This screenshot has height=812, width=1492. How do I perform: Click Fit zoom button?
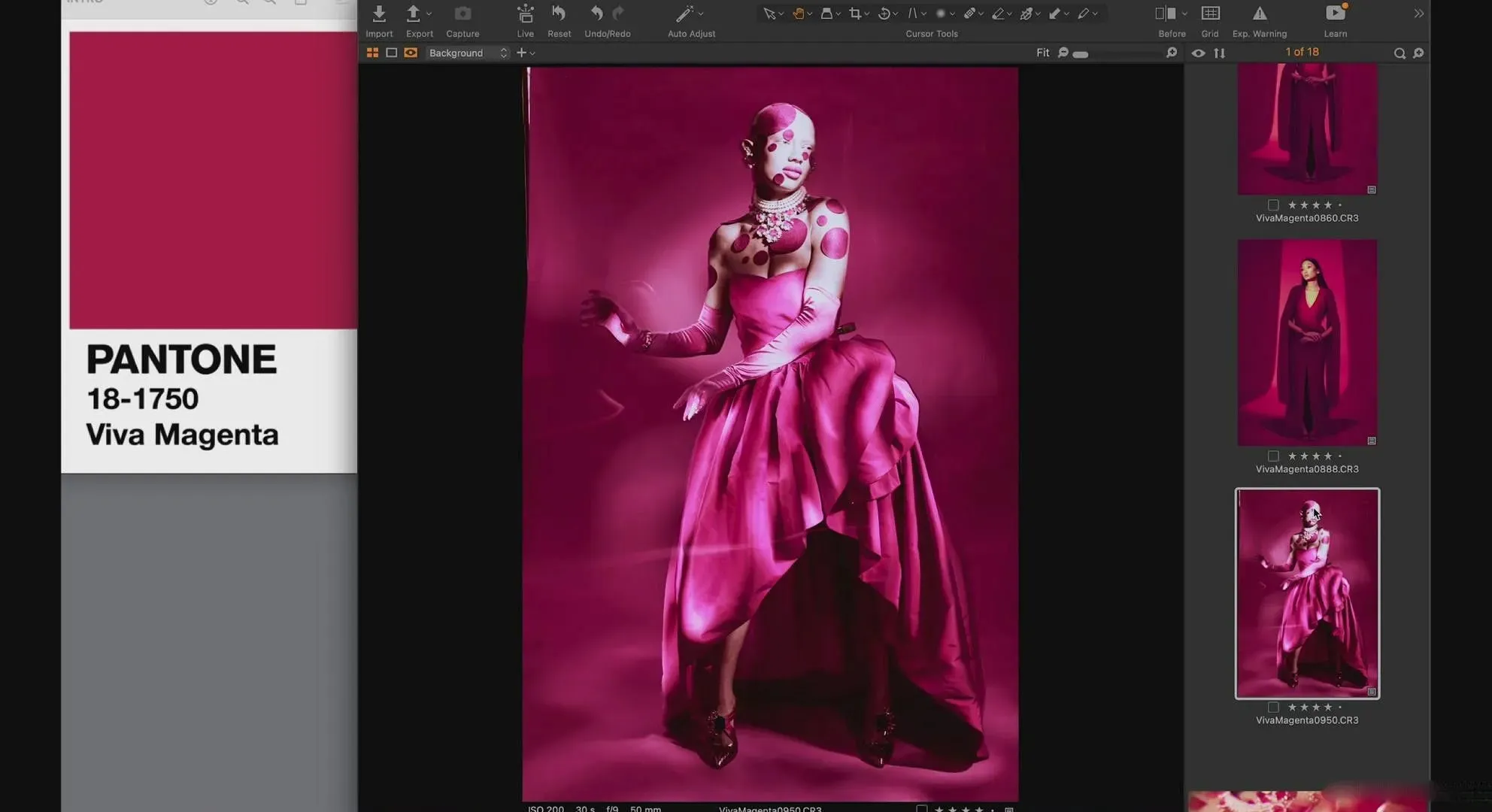tap(1042, 53)
